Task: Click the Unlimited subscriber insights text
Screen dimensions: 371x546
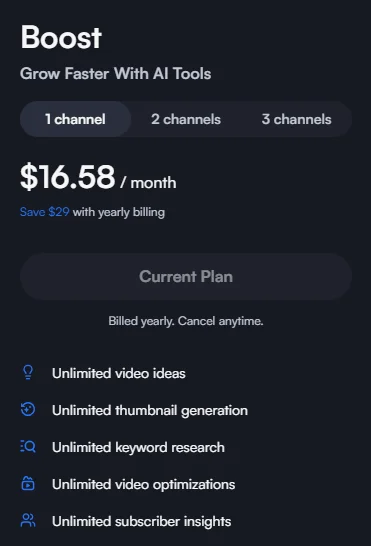Action: 141,521
